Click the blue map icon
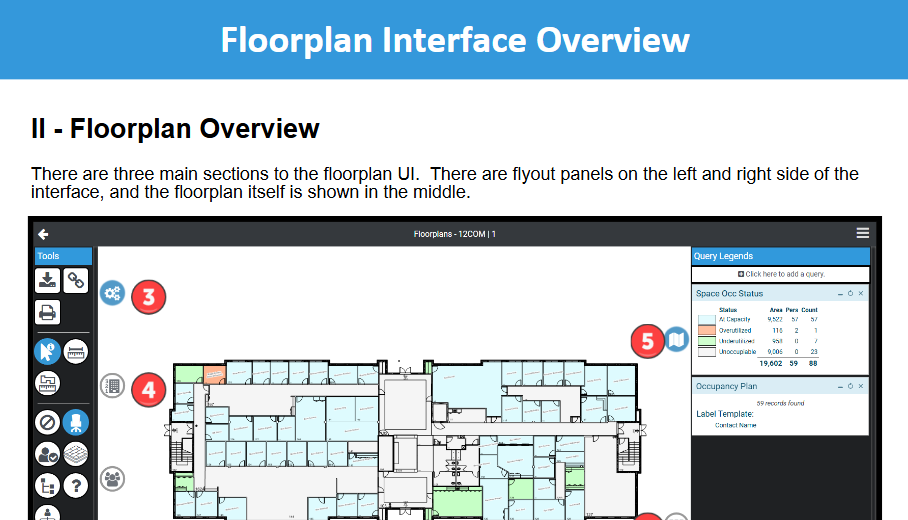This screenshot has height=520, width=908. pyautogui.click(x=677, y=340)
